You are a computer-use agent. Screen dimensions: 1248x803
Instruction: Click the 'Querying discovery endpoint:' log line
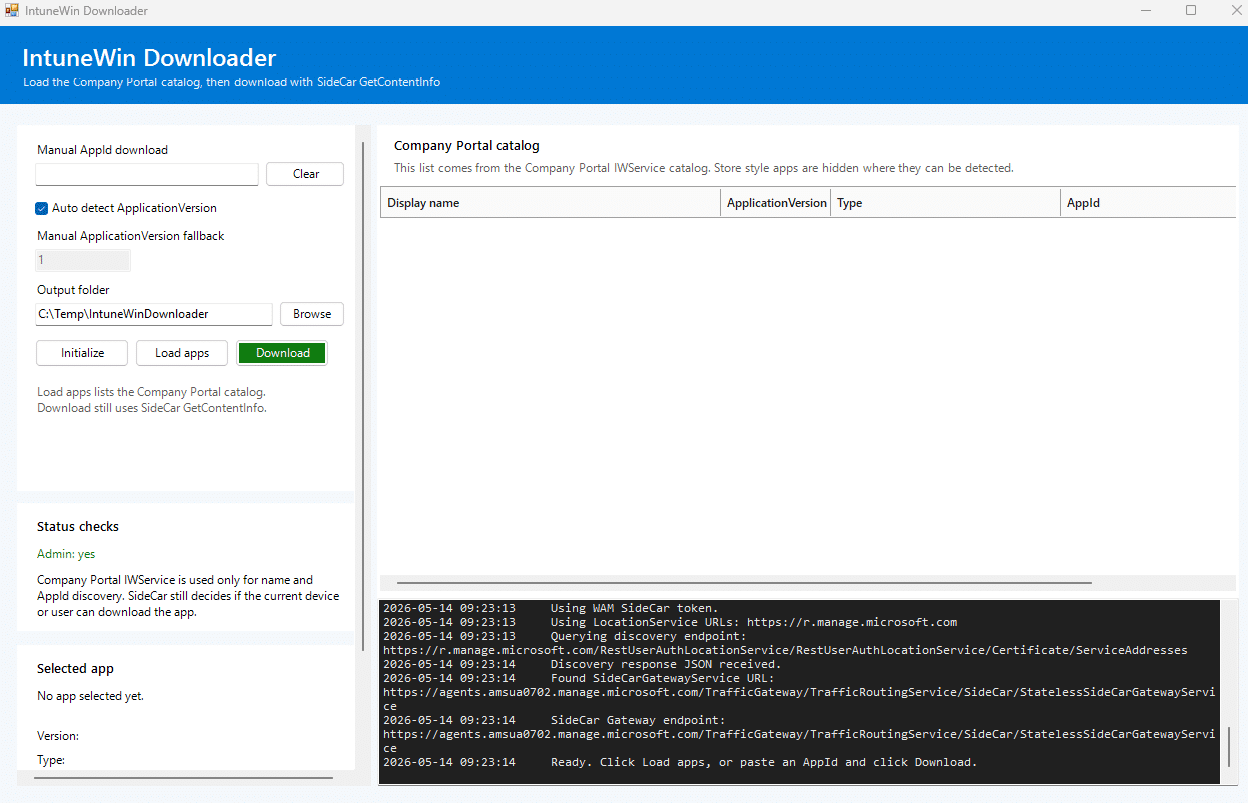click(x=564, y=636)
